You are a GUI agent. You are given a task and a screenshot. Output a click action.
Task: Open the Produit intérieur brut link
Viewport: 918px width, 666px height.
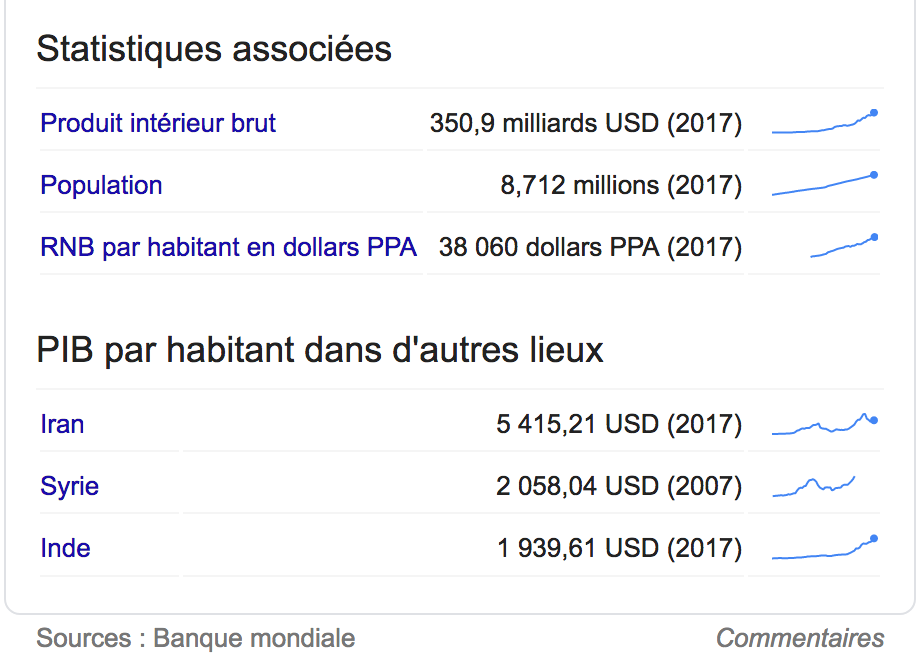pos(157,123)
